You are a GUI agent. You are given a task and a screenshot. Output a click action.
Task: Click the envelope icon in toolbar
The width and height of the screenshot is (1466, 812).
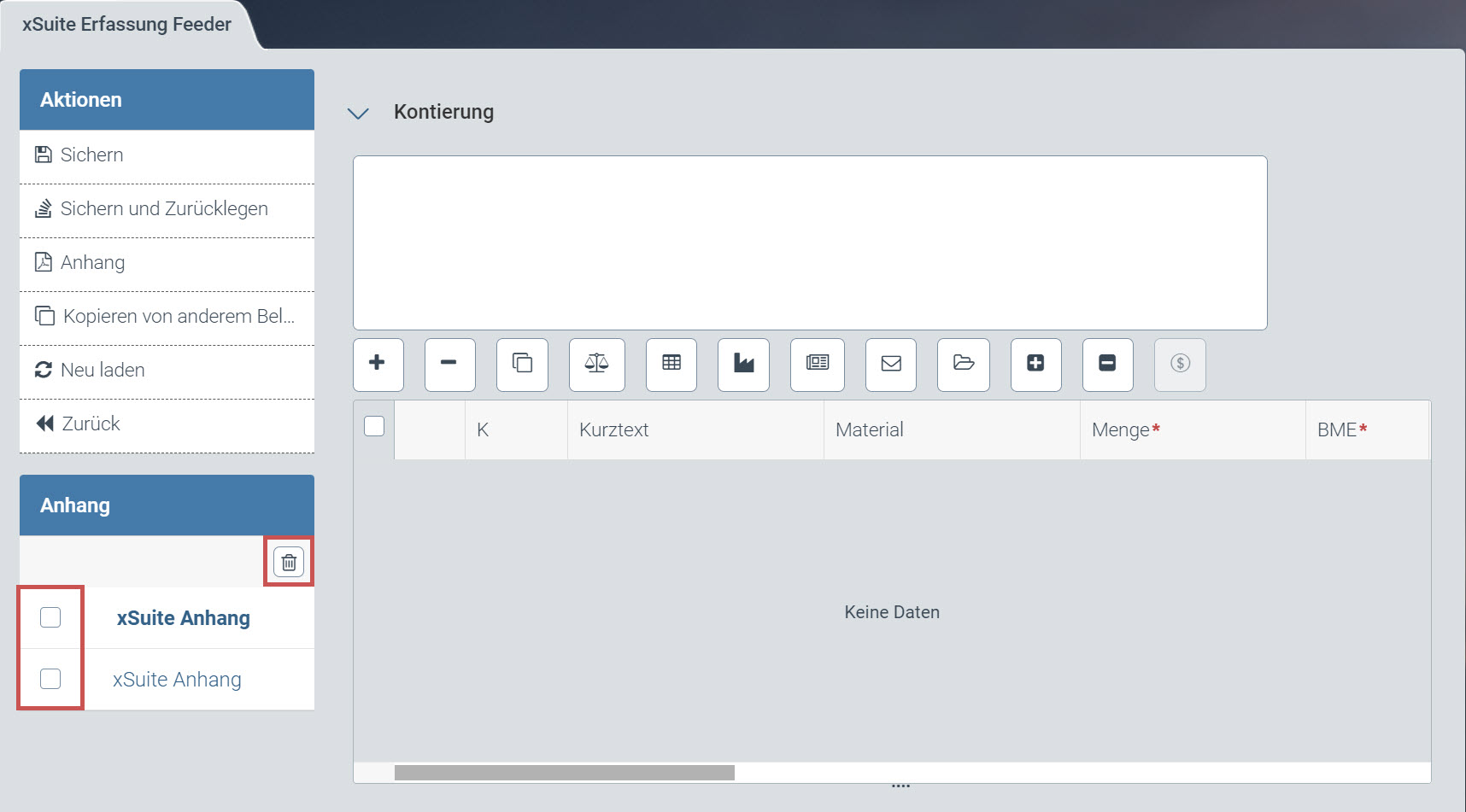[890, 364]
